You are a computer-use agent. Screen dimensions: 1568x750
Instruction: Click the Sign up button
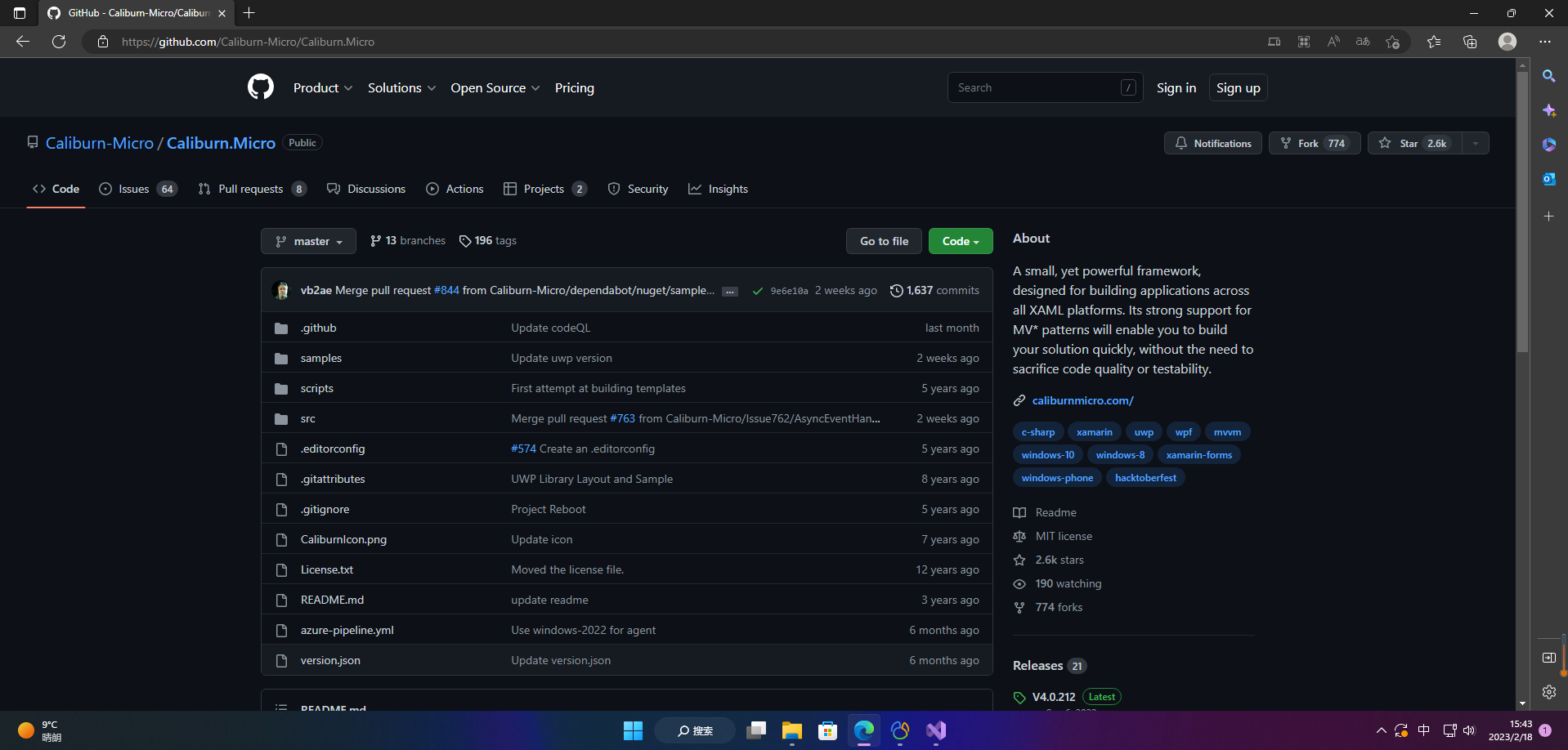(1239, 87)
